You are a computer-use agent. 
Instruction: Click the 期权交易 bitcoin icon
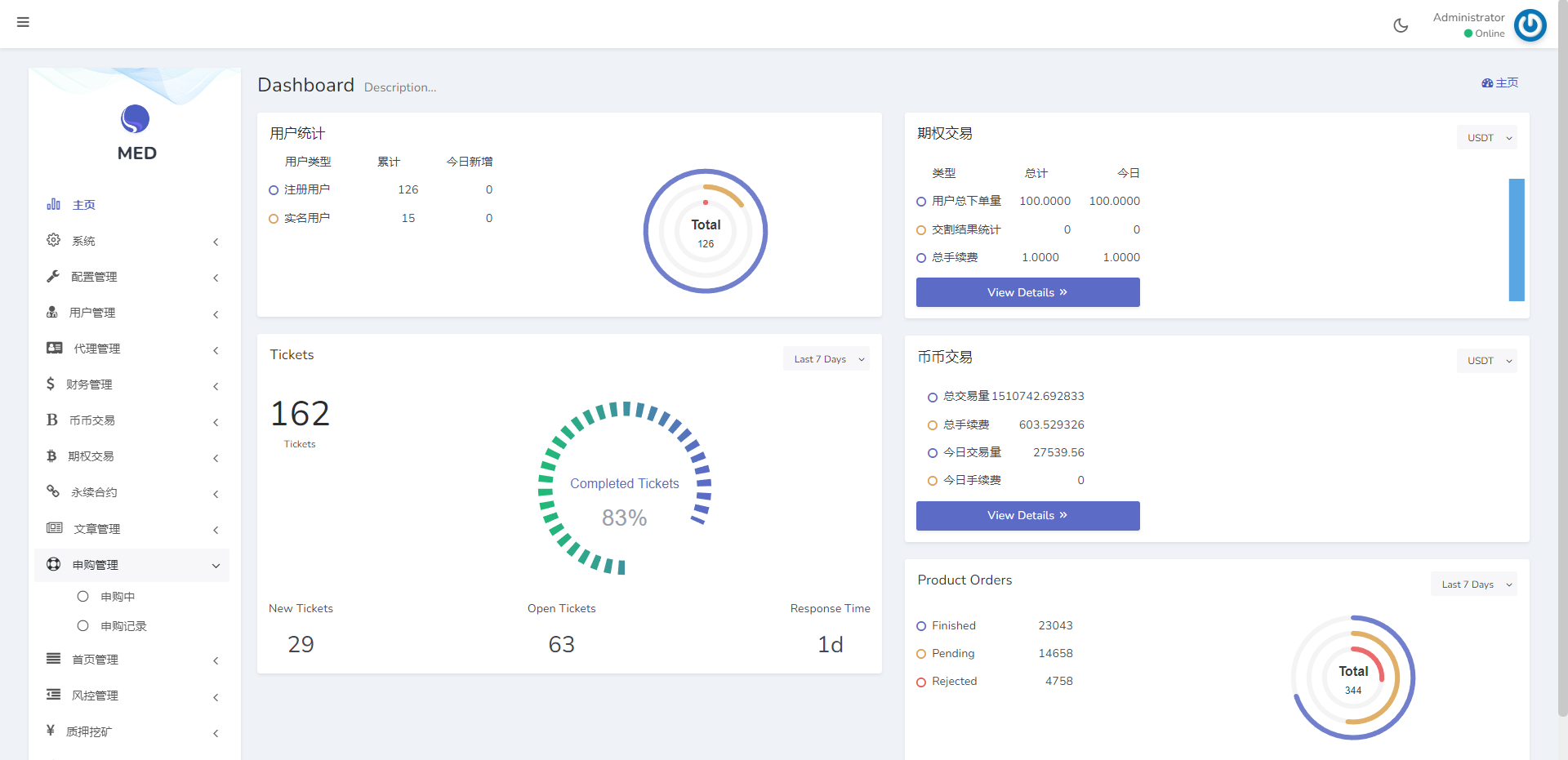tap(51, 456)
